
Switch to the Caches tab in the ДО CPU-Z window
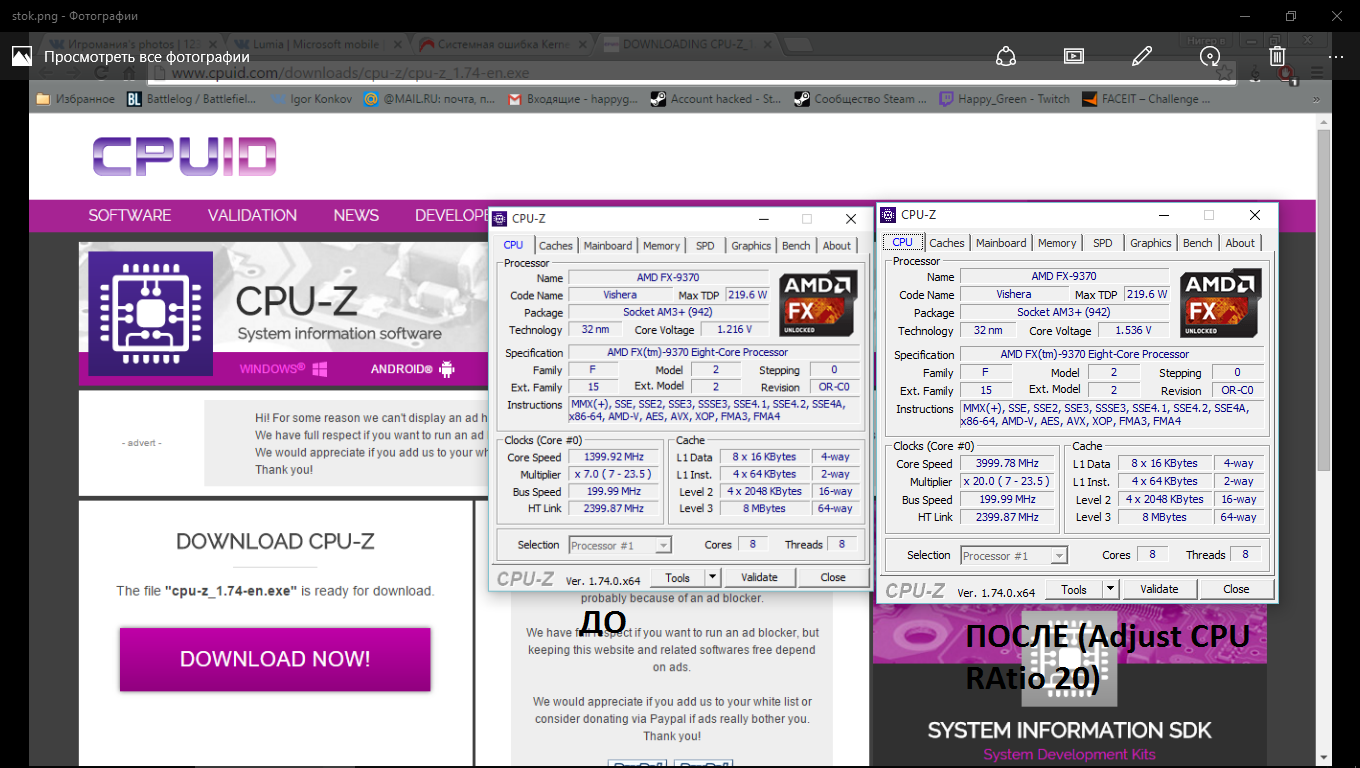click(556, 246)
